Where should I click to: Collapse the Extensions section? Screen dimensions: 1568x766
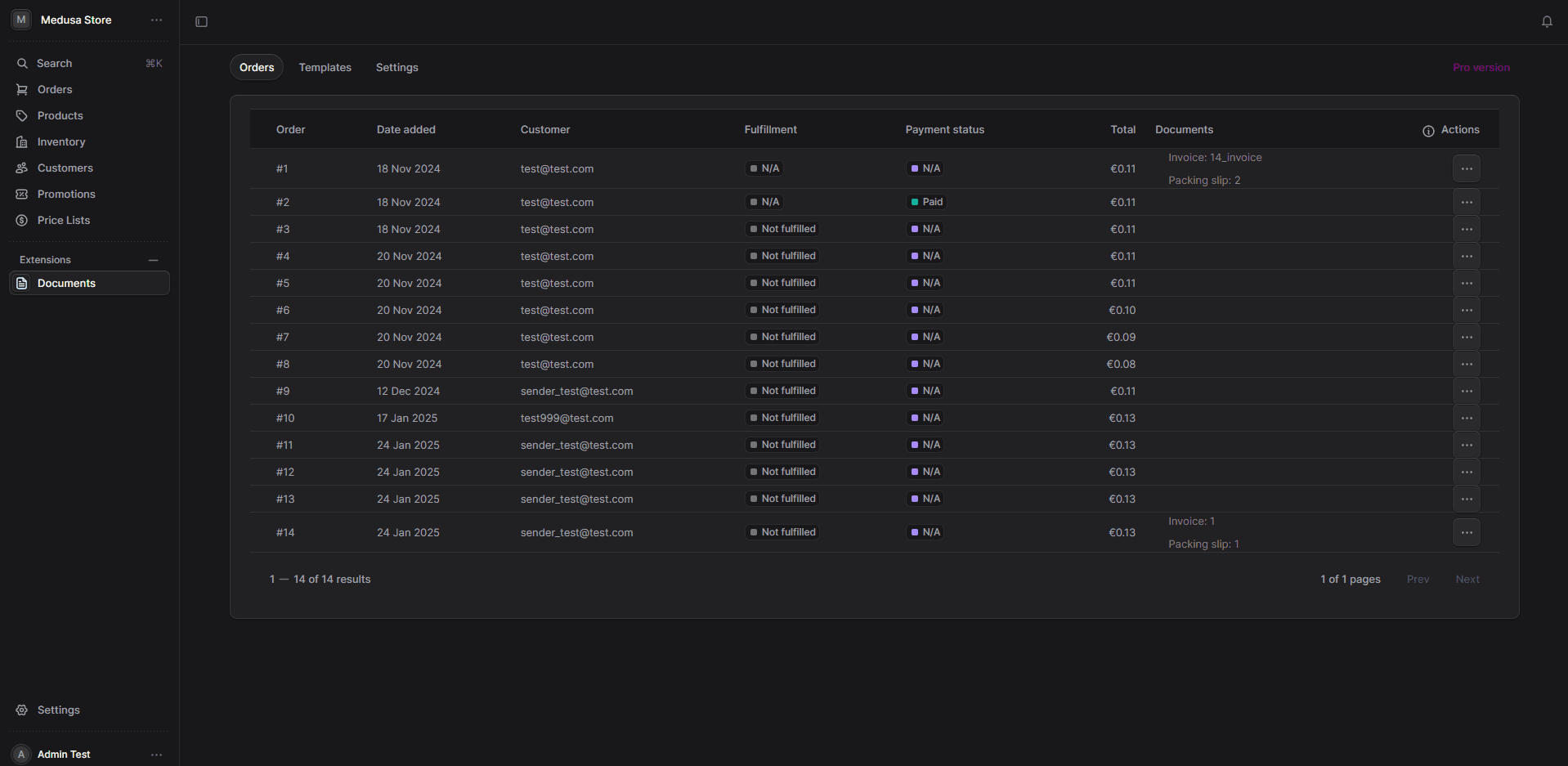click(x=153, y=259)
